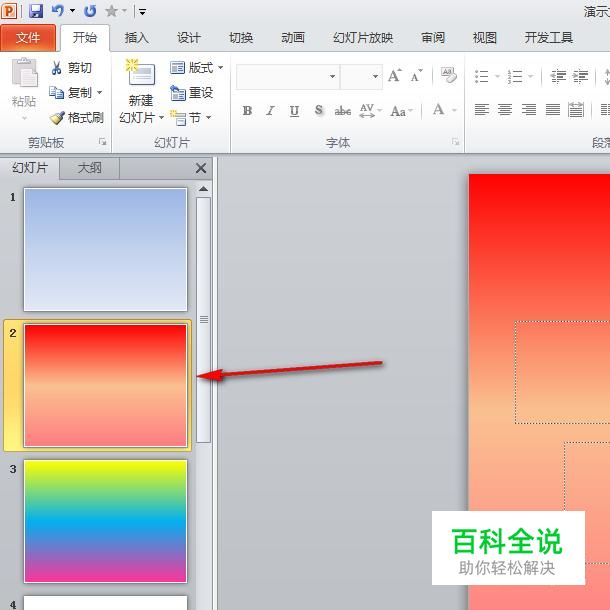The height and width of the screenshot is (610, 610).
Task: Switch to the 插入 (Insert) tab
Action: pos(137,38)
